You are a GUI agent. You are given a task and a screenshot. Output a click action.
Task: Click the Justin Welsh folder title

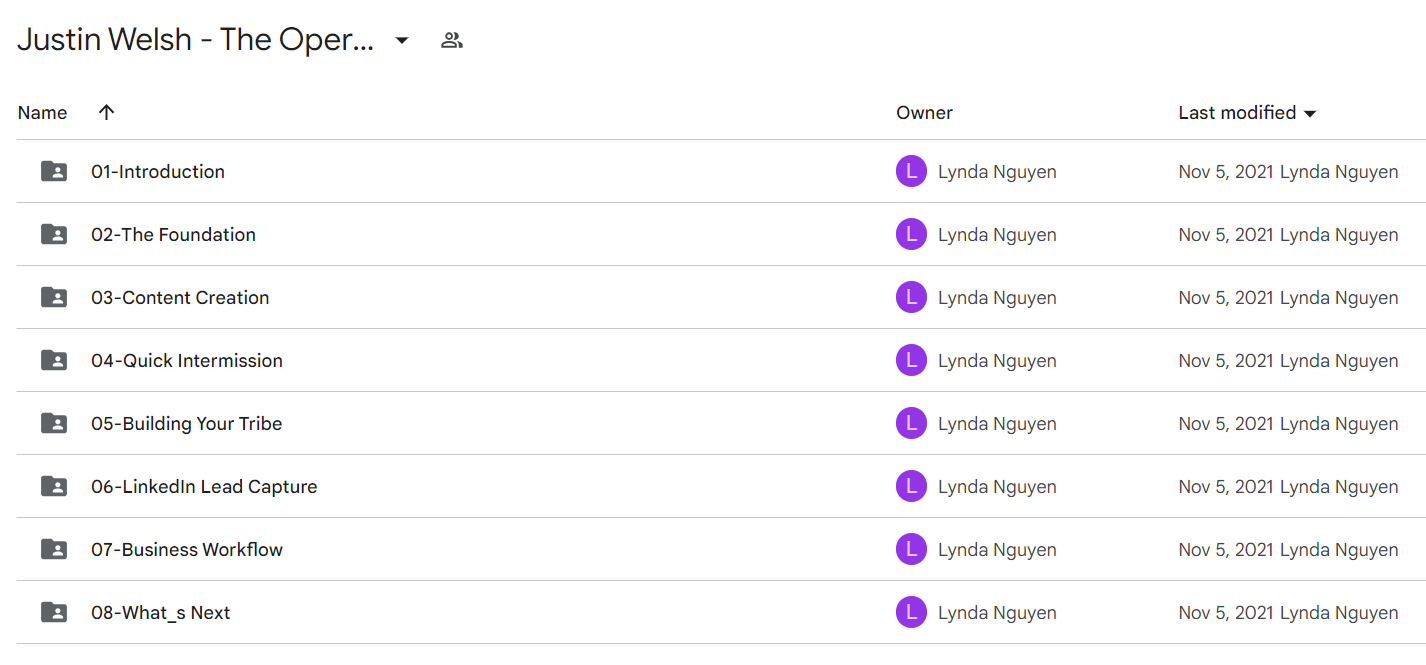coord(196,40)
